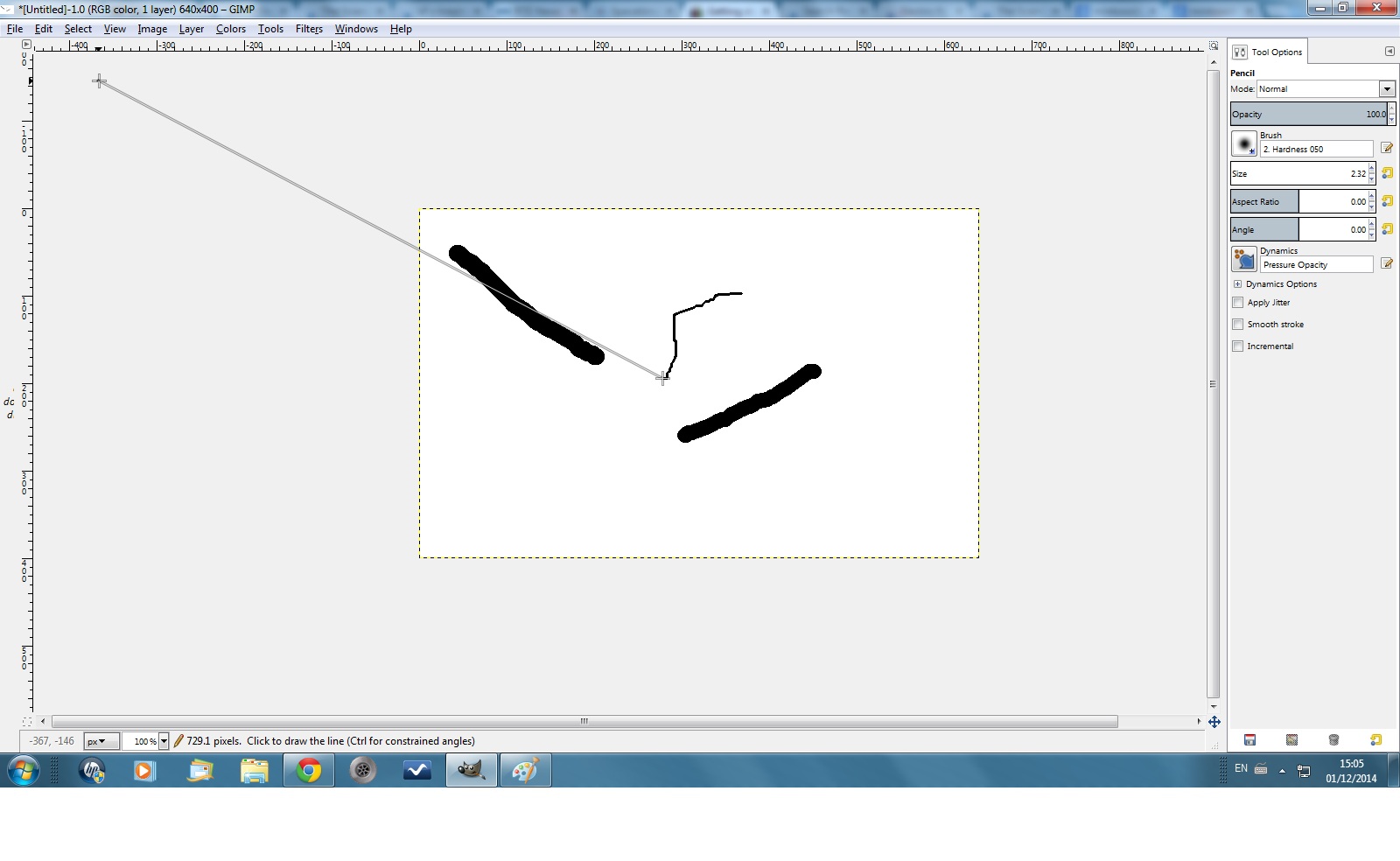Enable the Apply Jitter checkbox
This screenshot has height=861, width=1400.
pyautogui.click(x=1237, y=303)
